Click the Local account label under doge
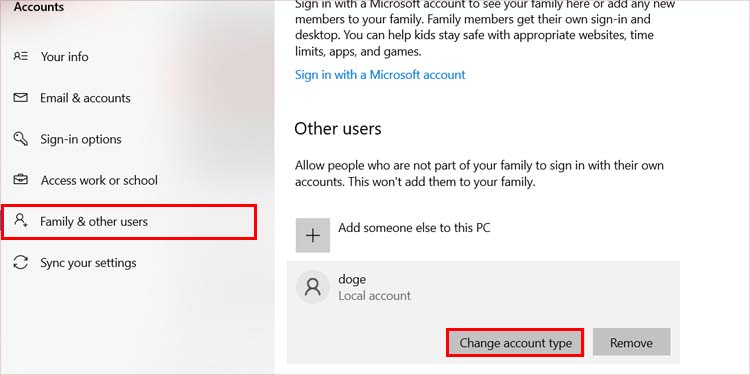 pyautogui.click(x=375, y=296)
